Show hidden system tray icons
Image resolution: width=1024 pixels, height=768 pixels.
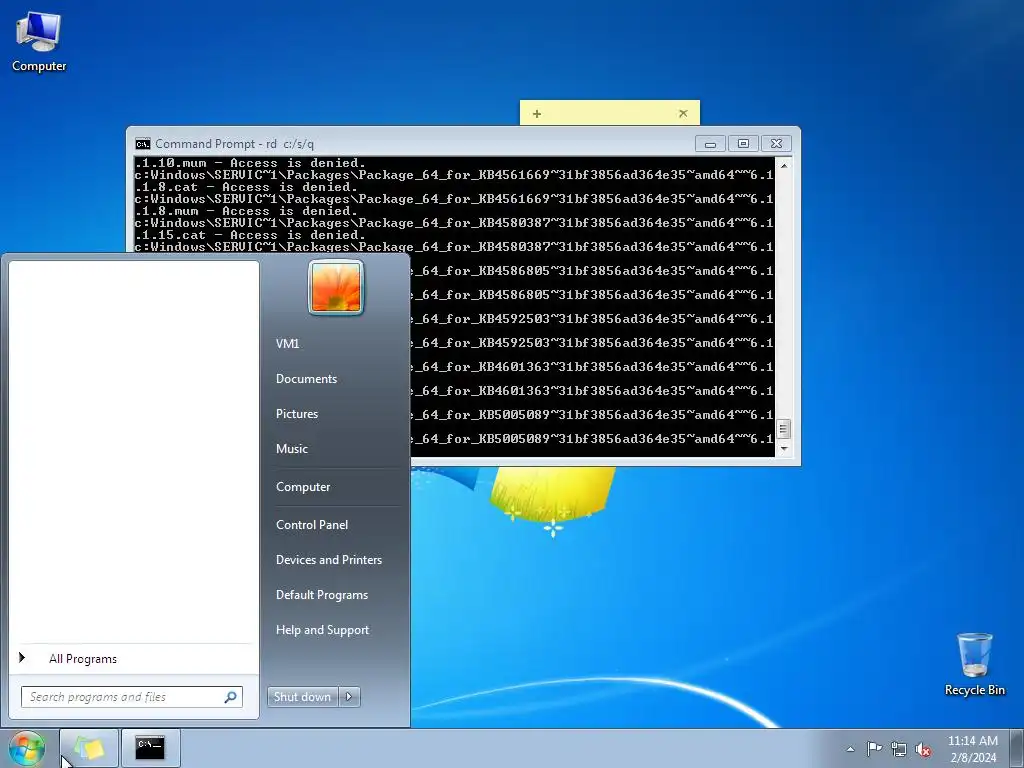point(850,749)
